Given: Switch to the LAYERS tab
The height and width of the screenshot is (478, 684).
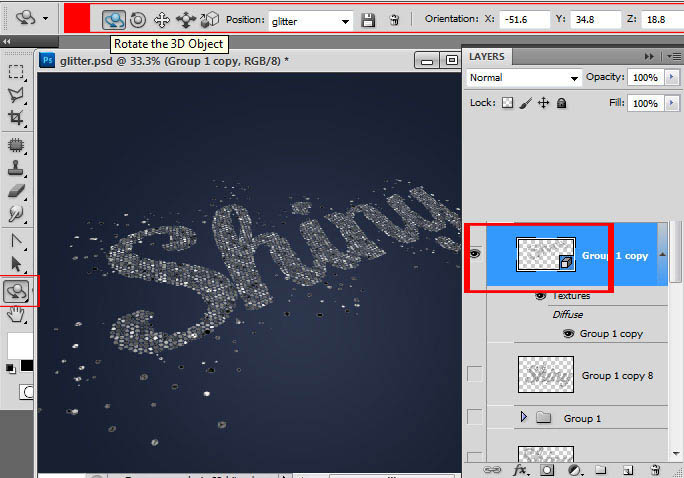Looking at the screenshot, I should tap(487, 57).
